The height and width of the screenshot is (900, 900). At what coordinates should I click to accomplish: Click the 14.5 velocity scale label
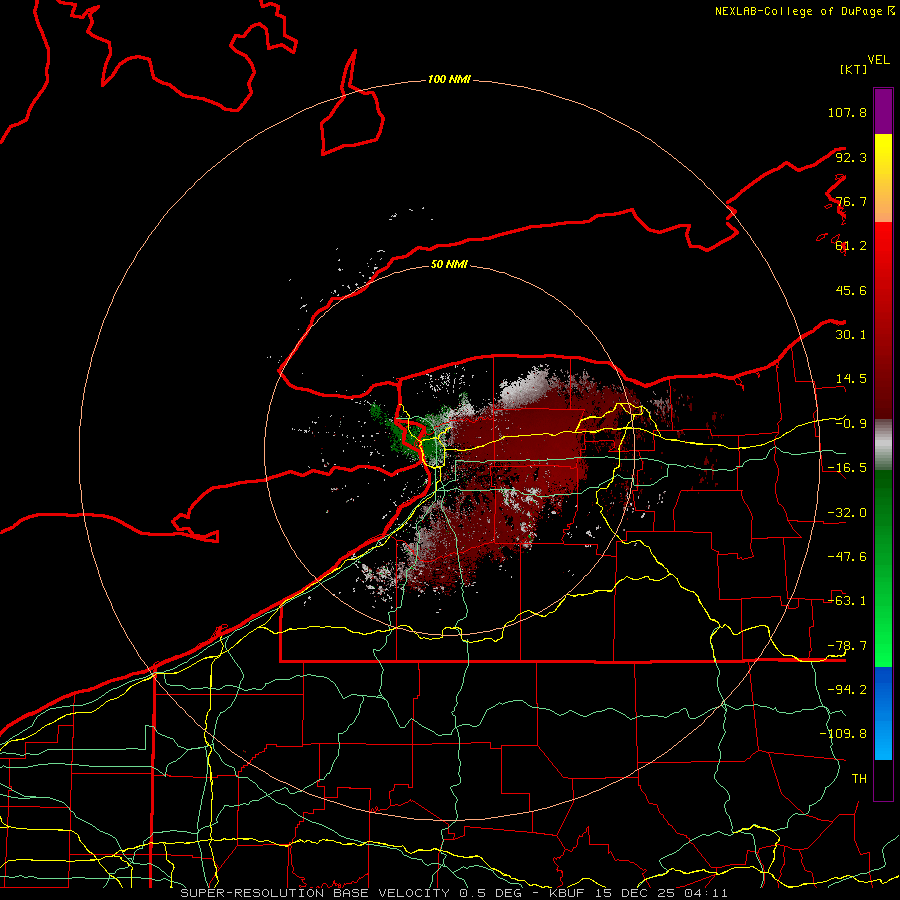[851, 379]
